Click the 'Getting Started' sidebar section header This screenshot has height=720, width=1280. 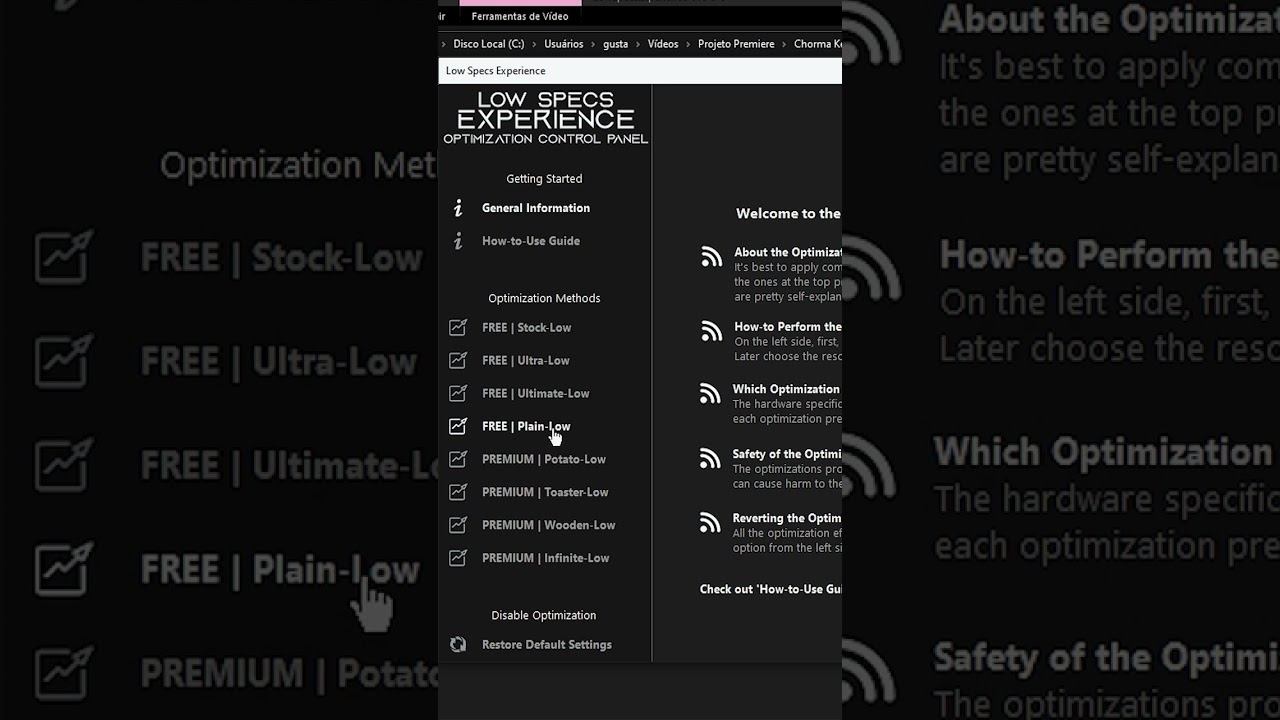[544, 179]
